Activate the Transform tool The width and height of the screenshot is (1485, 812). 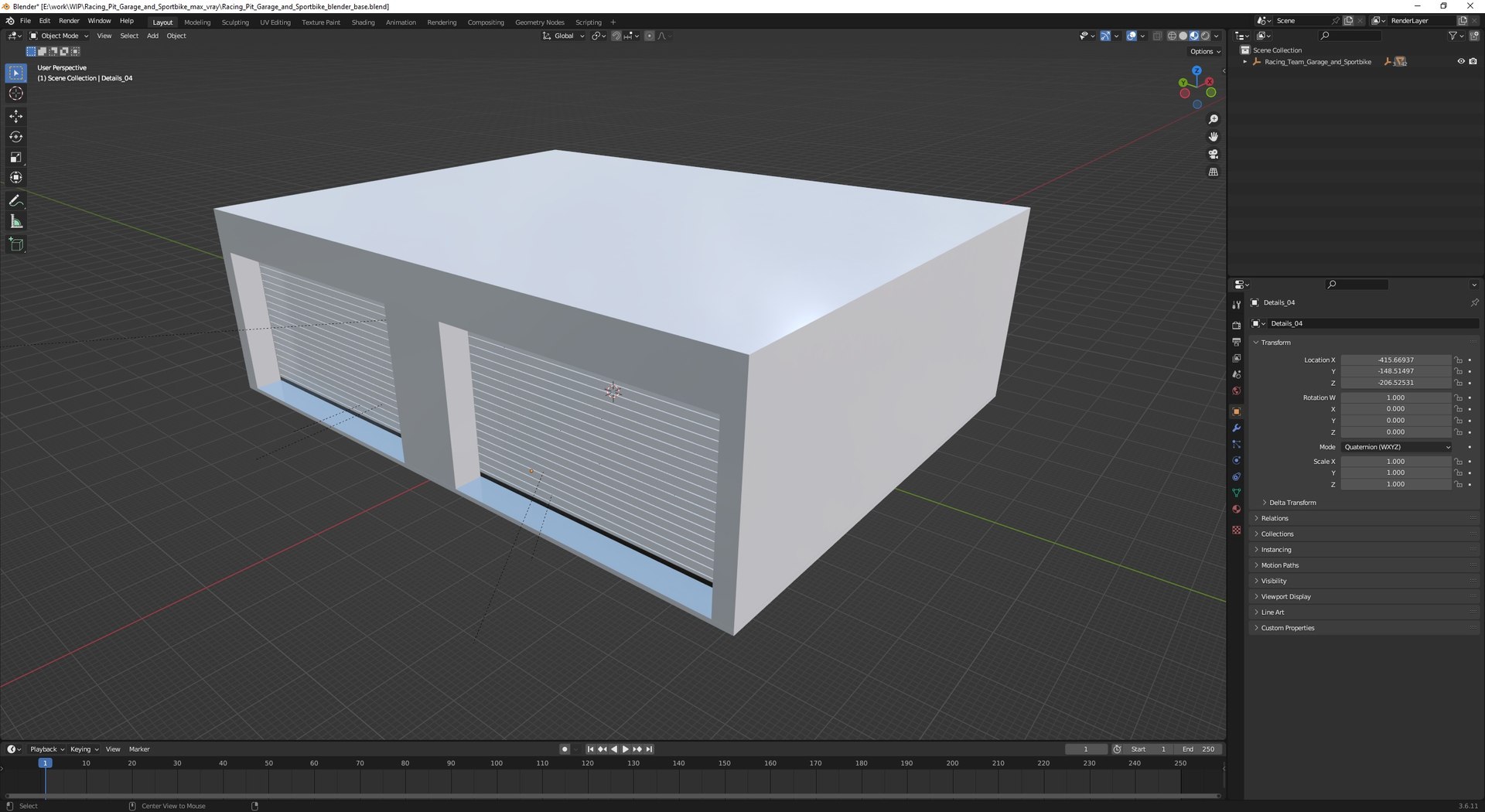15,178
